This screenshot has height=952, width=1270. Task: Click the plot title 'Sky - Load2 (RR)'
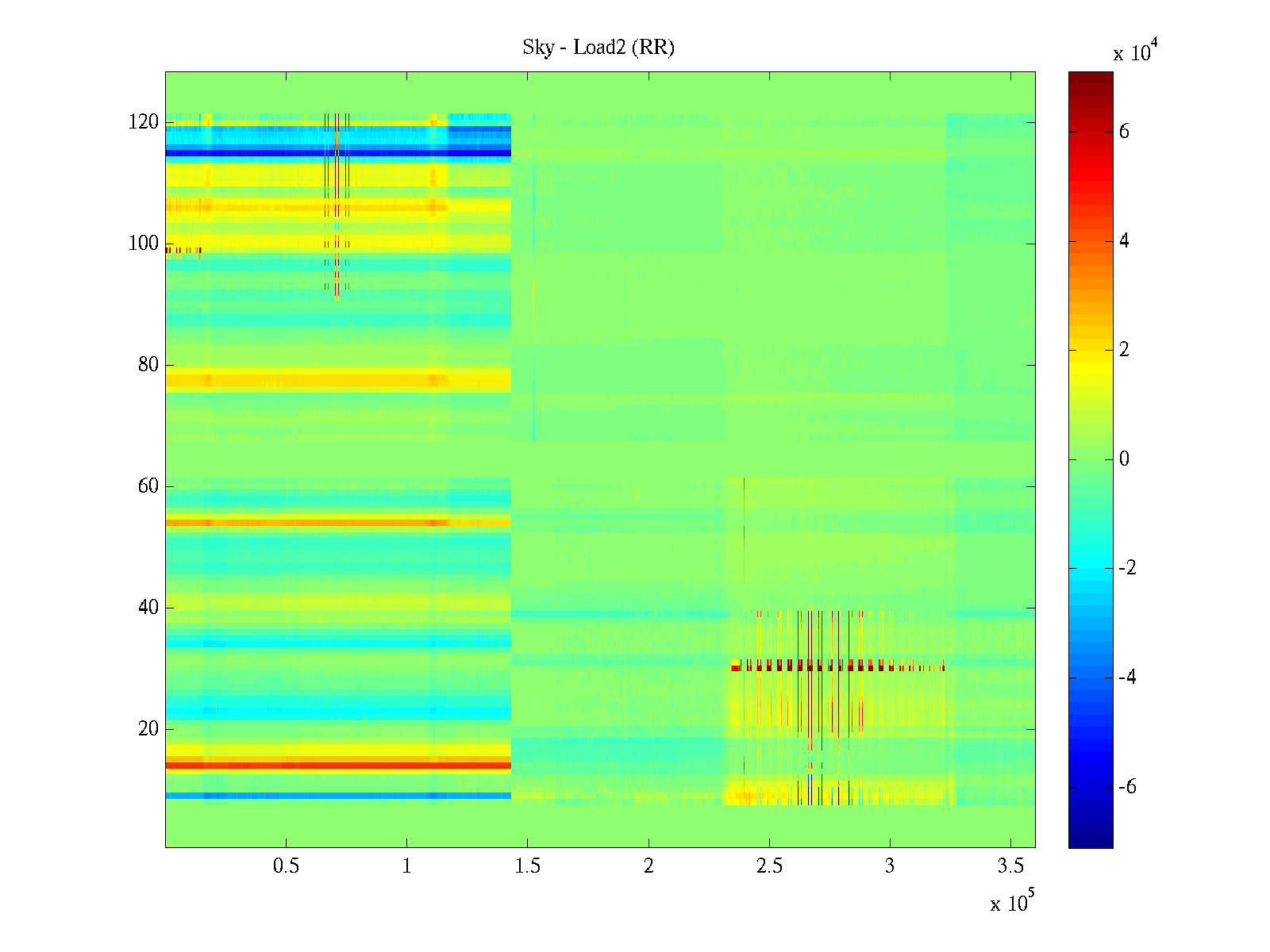coord(598,48)
